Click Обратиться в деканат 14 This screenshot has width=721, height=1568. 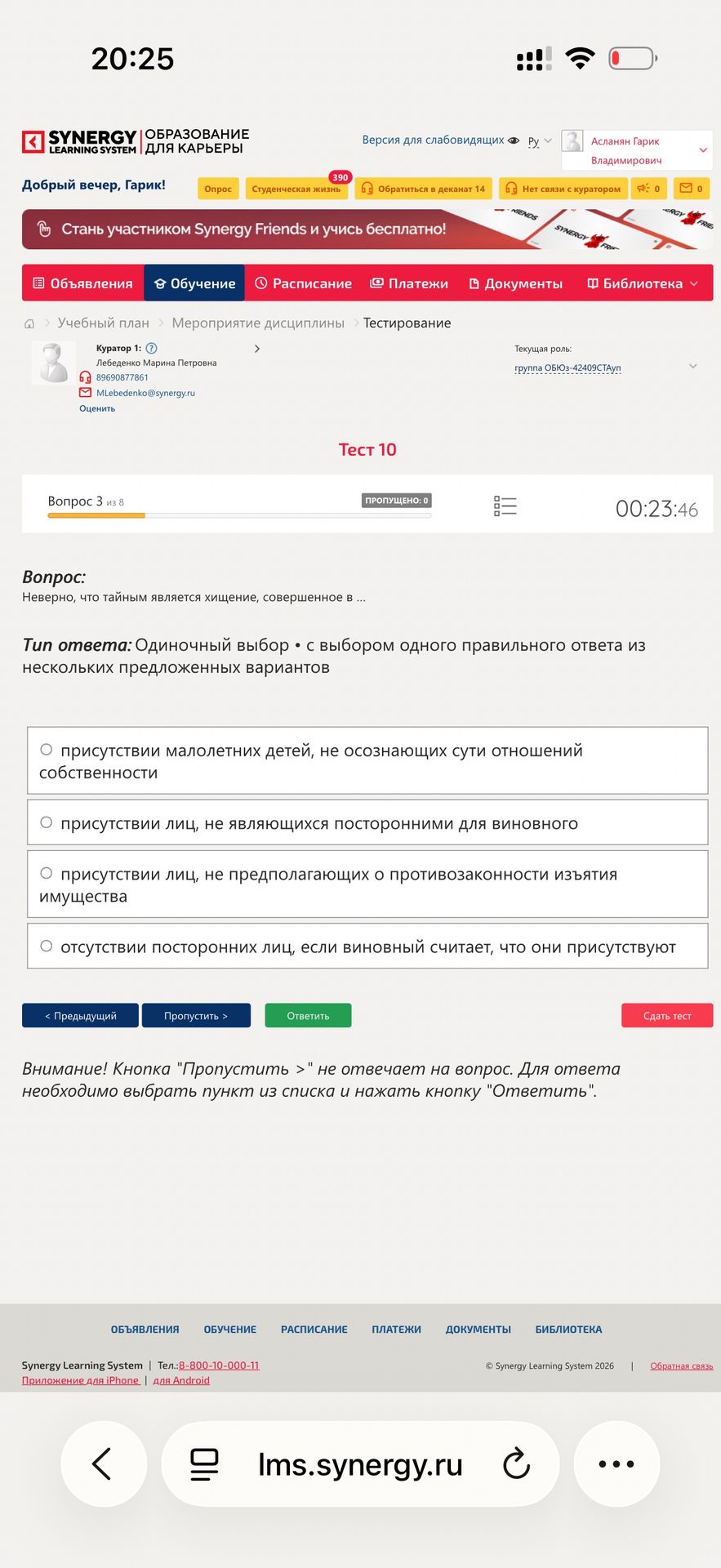(x=423, y=189)
